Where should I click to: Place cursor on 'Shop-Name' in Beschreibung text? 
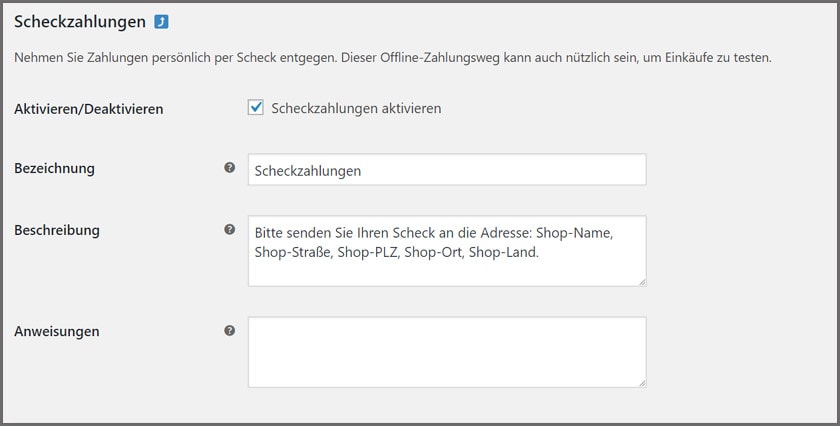coord(573,232)
